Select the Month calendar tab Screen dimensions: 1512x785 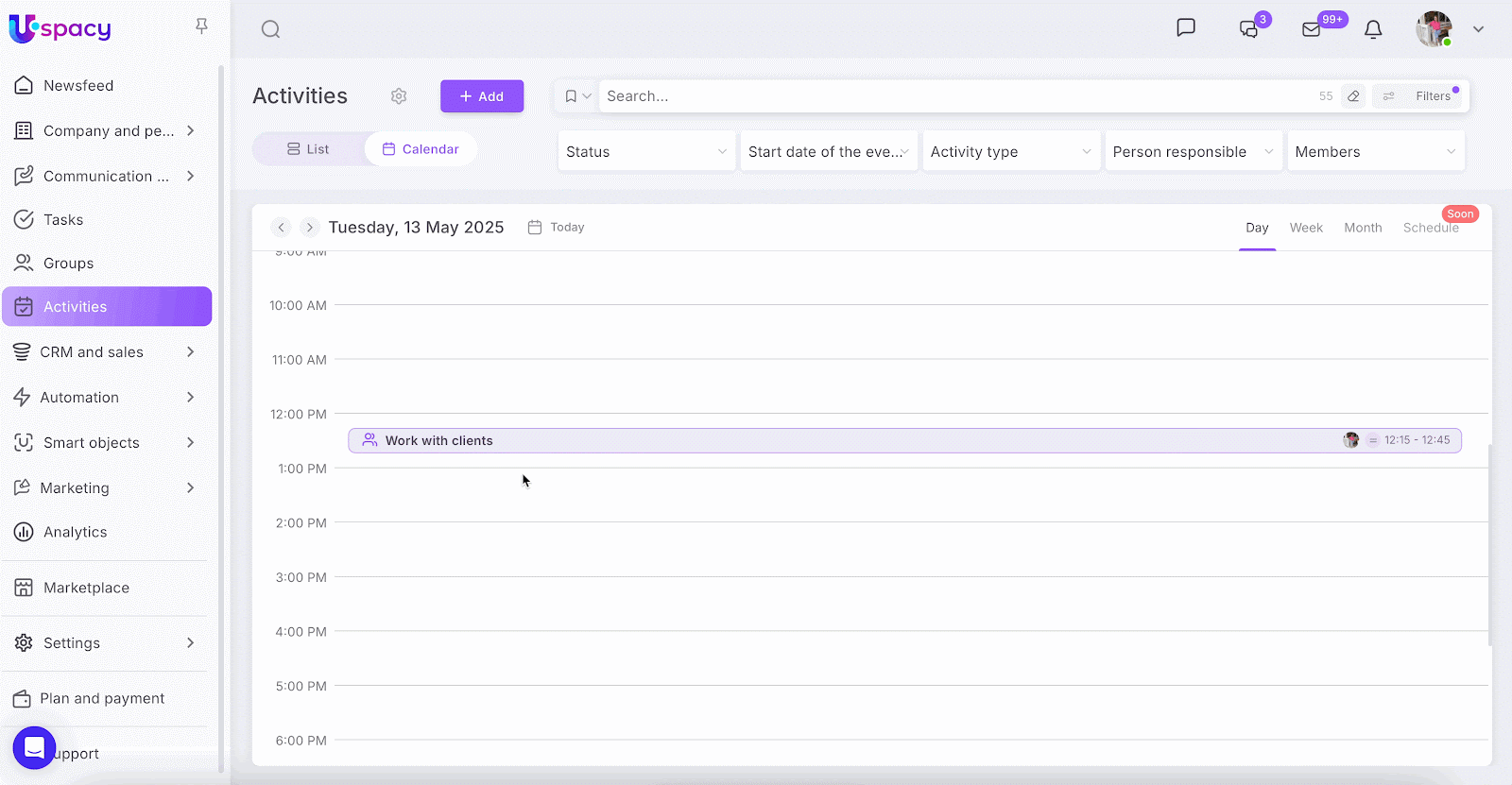(x=1363, y=228)
